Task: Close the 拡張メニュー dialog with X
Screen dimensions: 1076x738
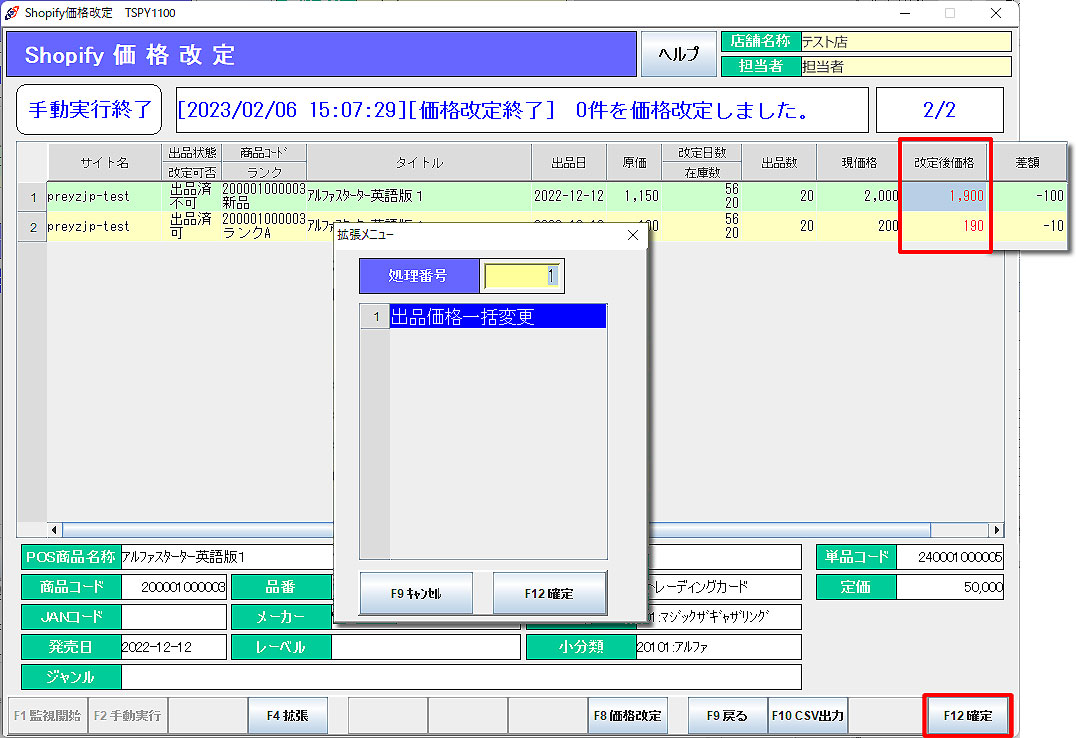Action: [x=632, y=236]
